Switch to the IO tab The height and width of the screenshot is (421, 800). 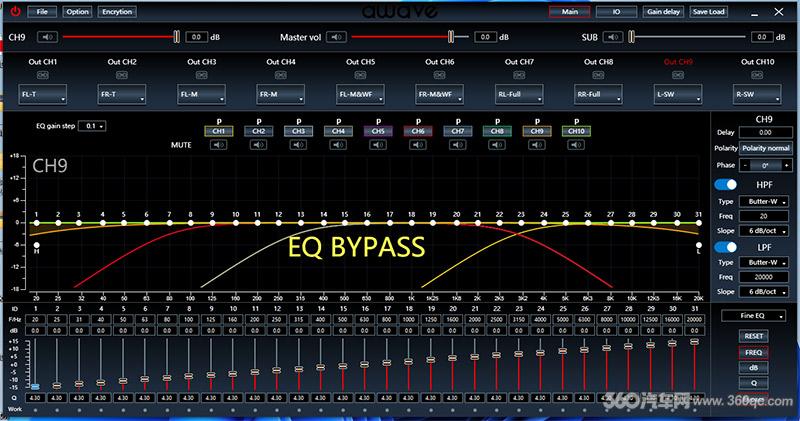(x=616, y=12)
